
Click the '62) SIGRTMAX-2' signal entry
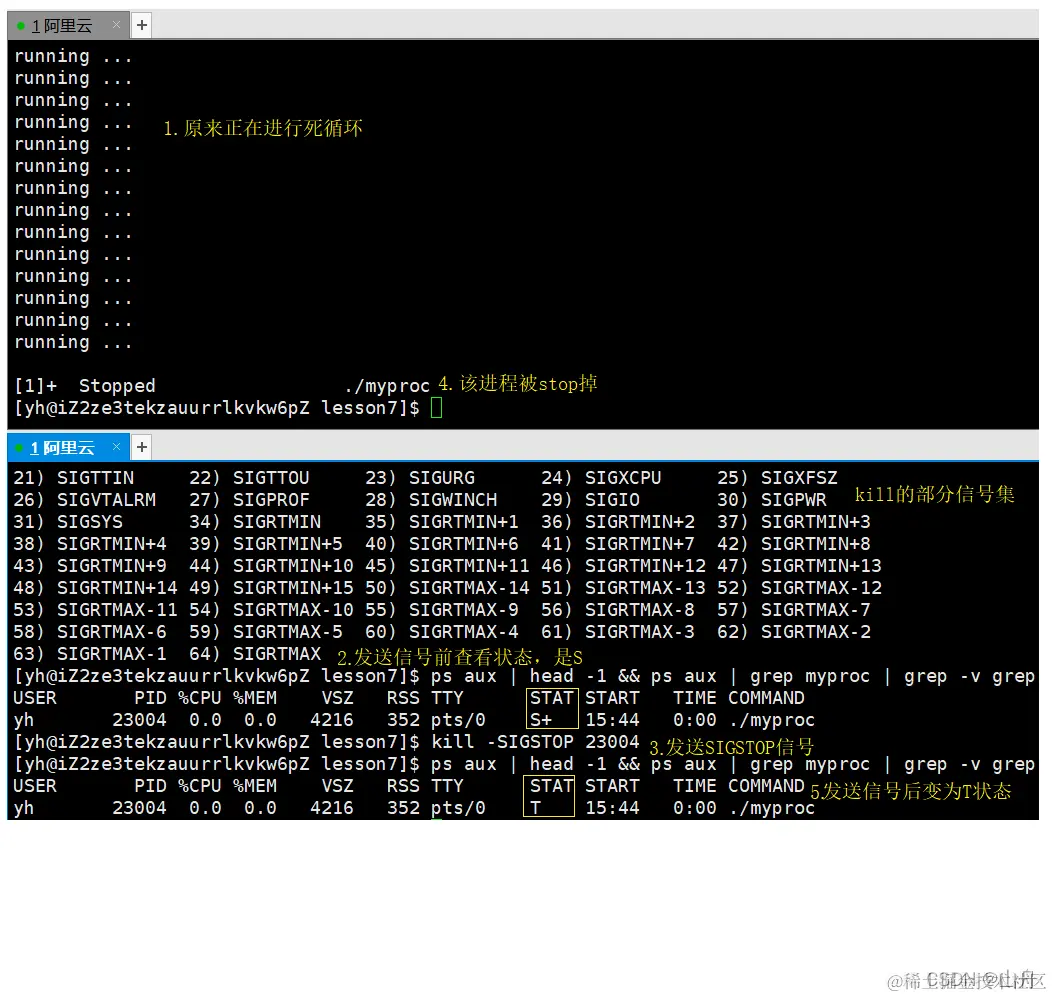point(794,632)
